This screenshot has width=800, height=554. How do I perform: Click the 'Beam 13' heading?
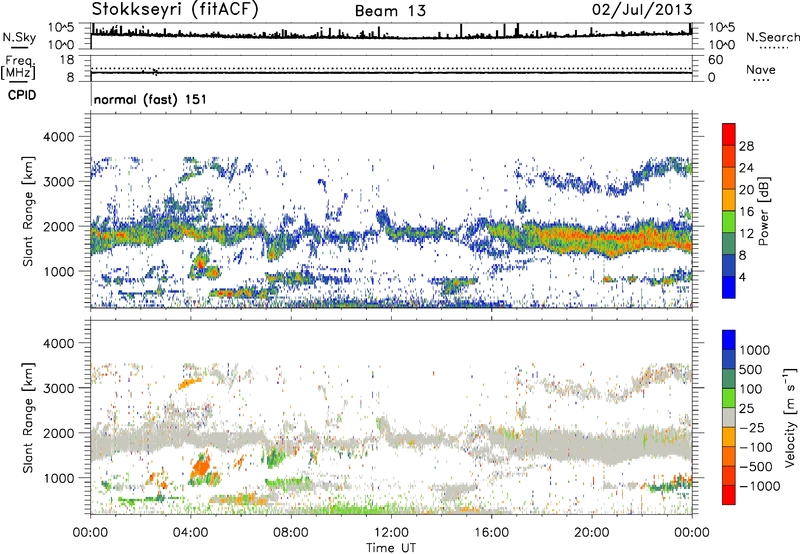pos(390,11)
